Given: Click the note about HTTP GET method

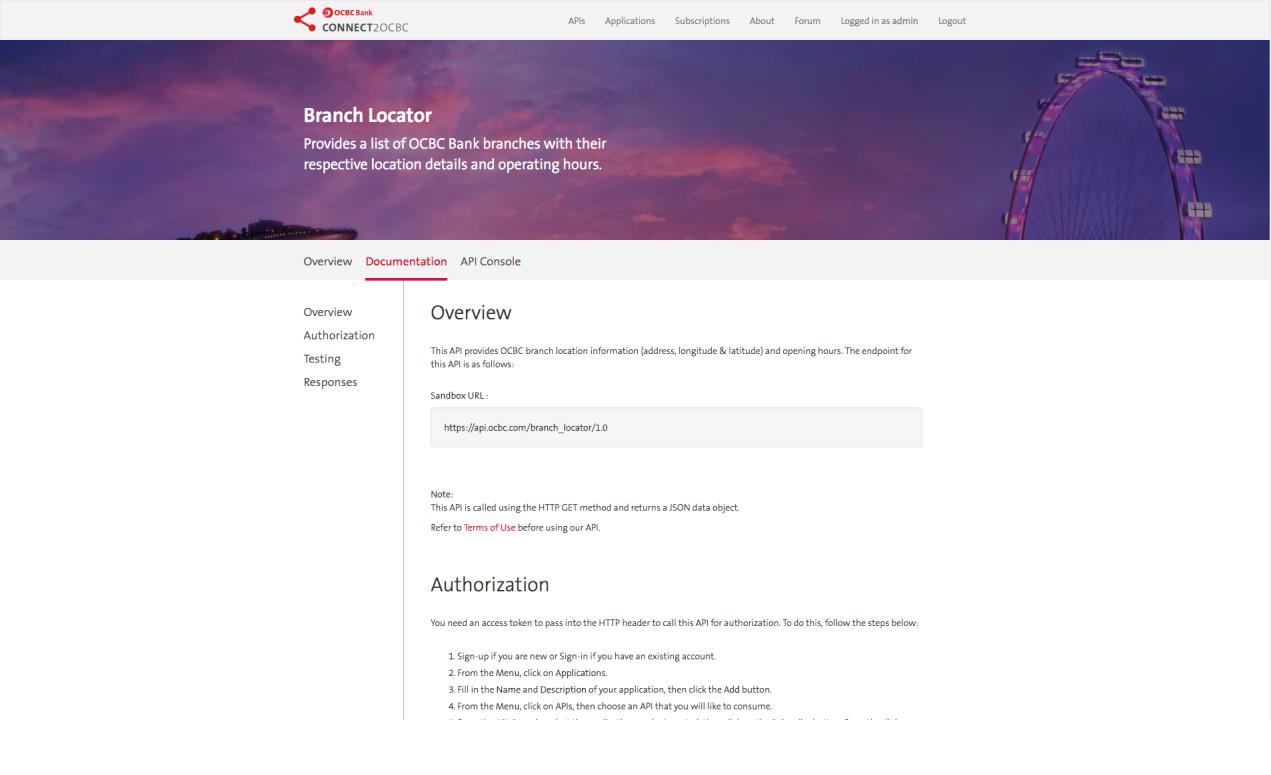Looking at the screenshot, I should 585,508.
